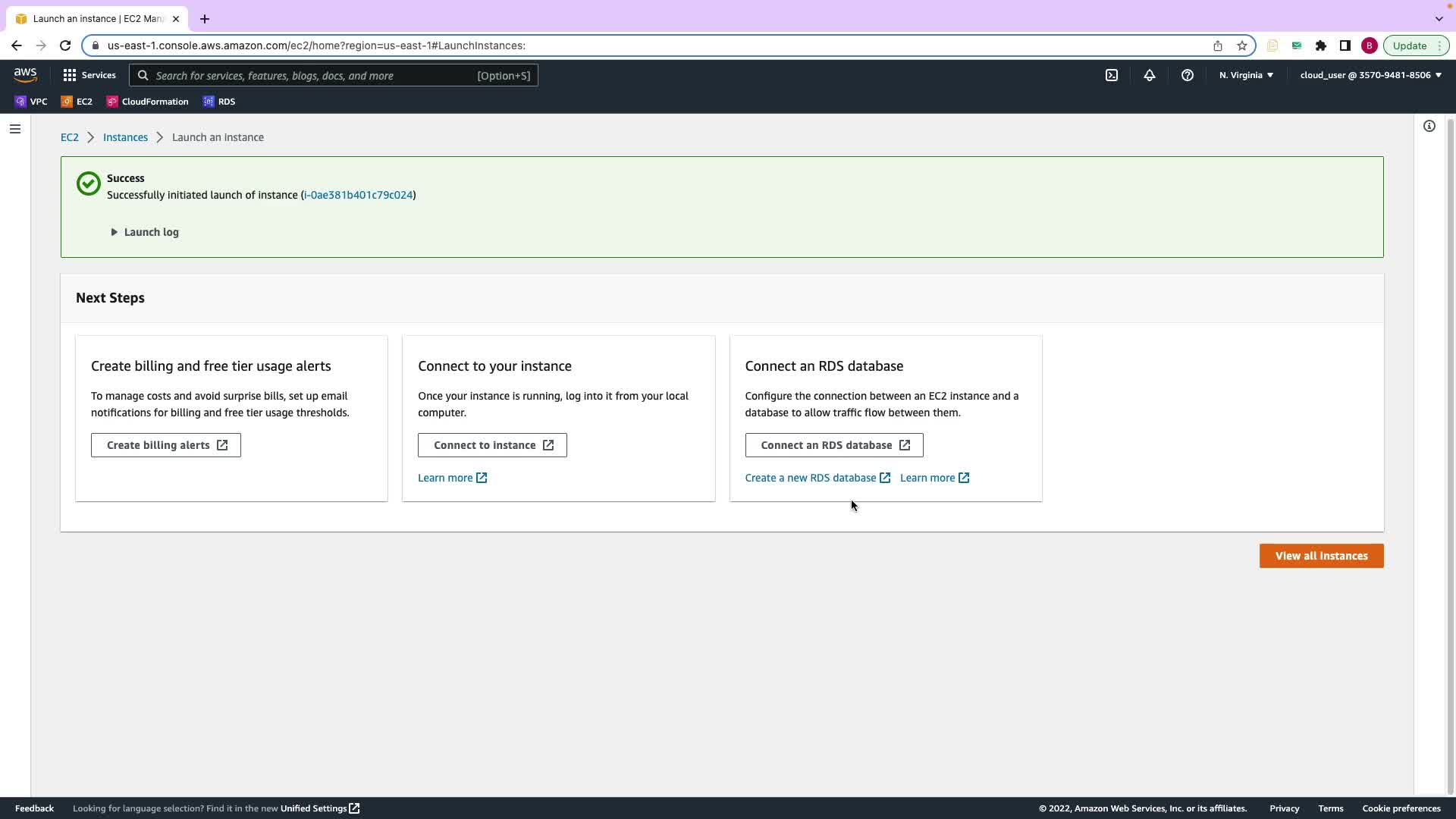Click the Connect to instance button
1456x819 pixels.
492,445
